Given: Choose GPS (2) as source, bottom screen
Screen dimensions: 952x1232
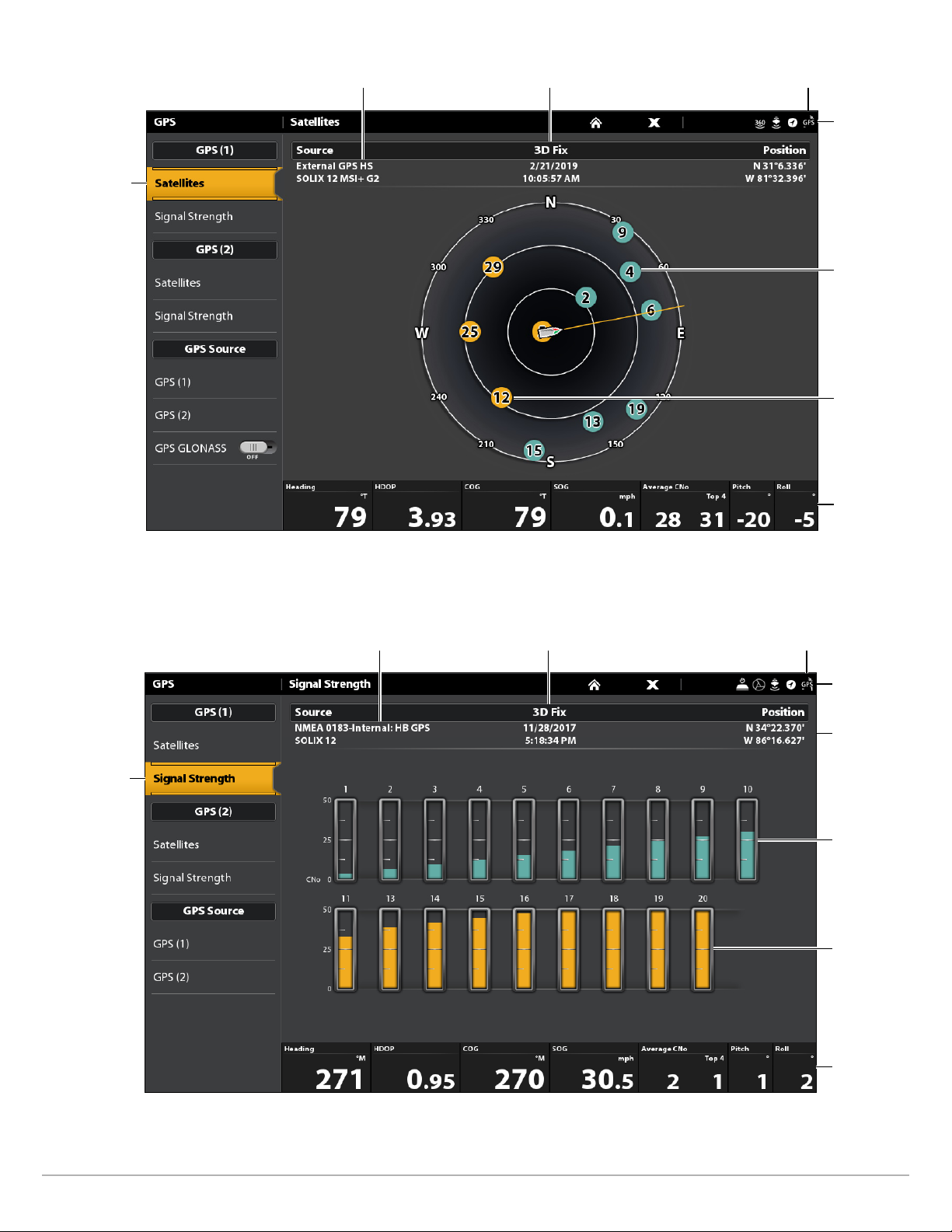Looking at the screenshot, I should click(212, 977).
